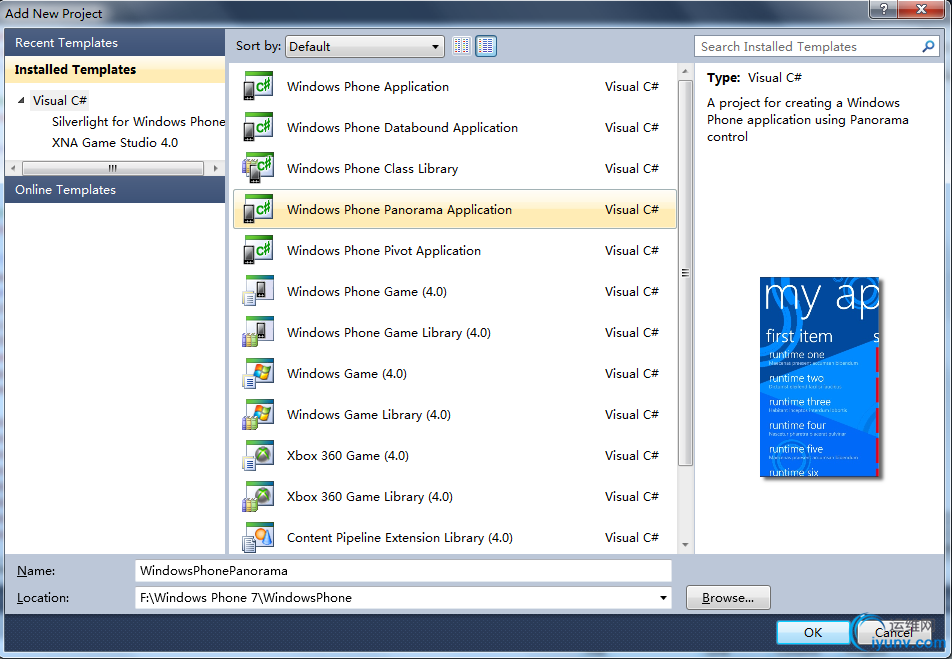This screenshot has height=659, width=952.
Task: Switch to small icons view
Action: tap(461, 46)
